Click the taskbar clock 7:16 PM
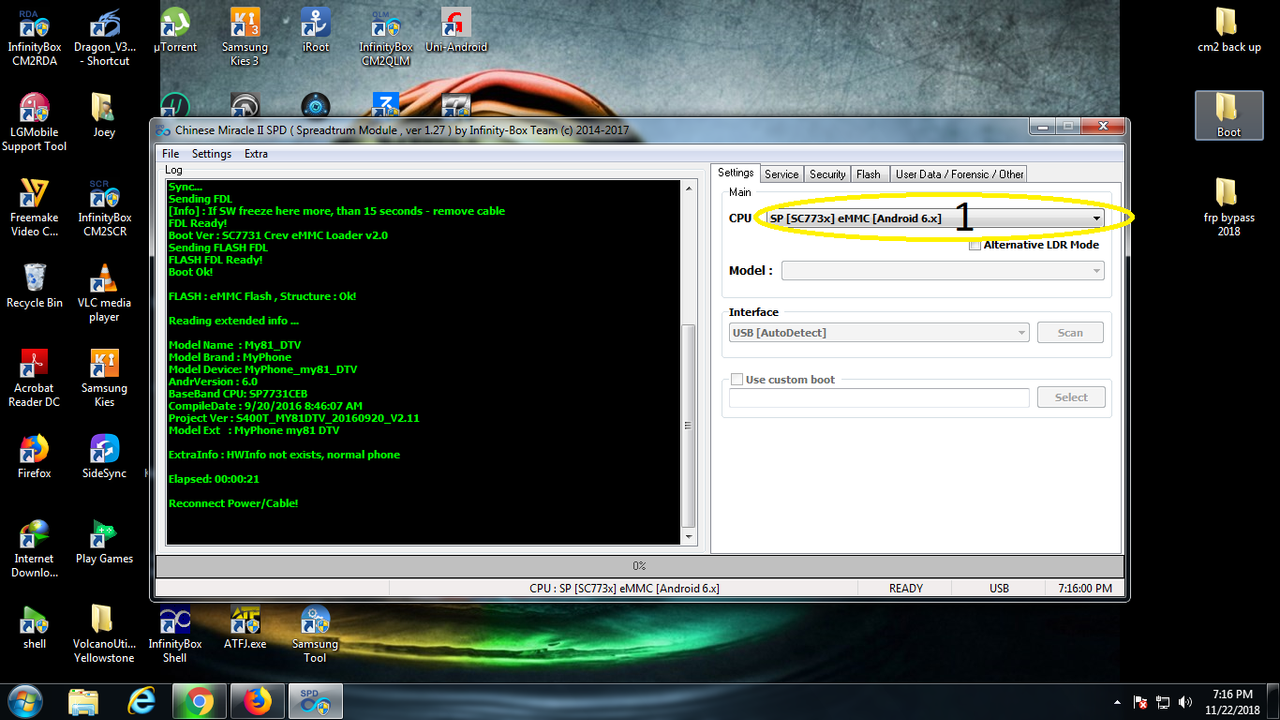1280x720 pixels. pos(1232,701)
